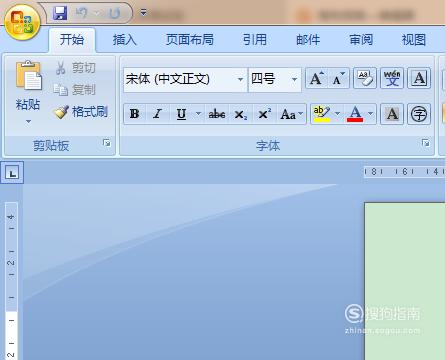Grow font size with large A
This screenshot has height=360, width=445.
click(316, 78)
